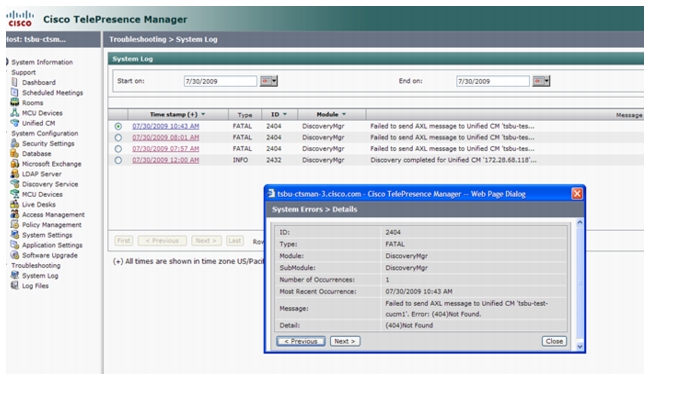This screenshot has height=393, width=681.
Task: Click the LDAP Server icon
Action: (x=15, y=174)
